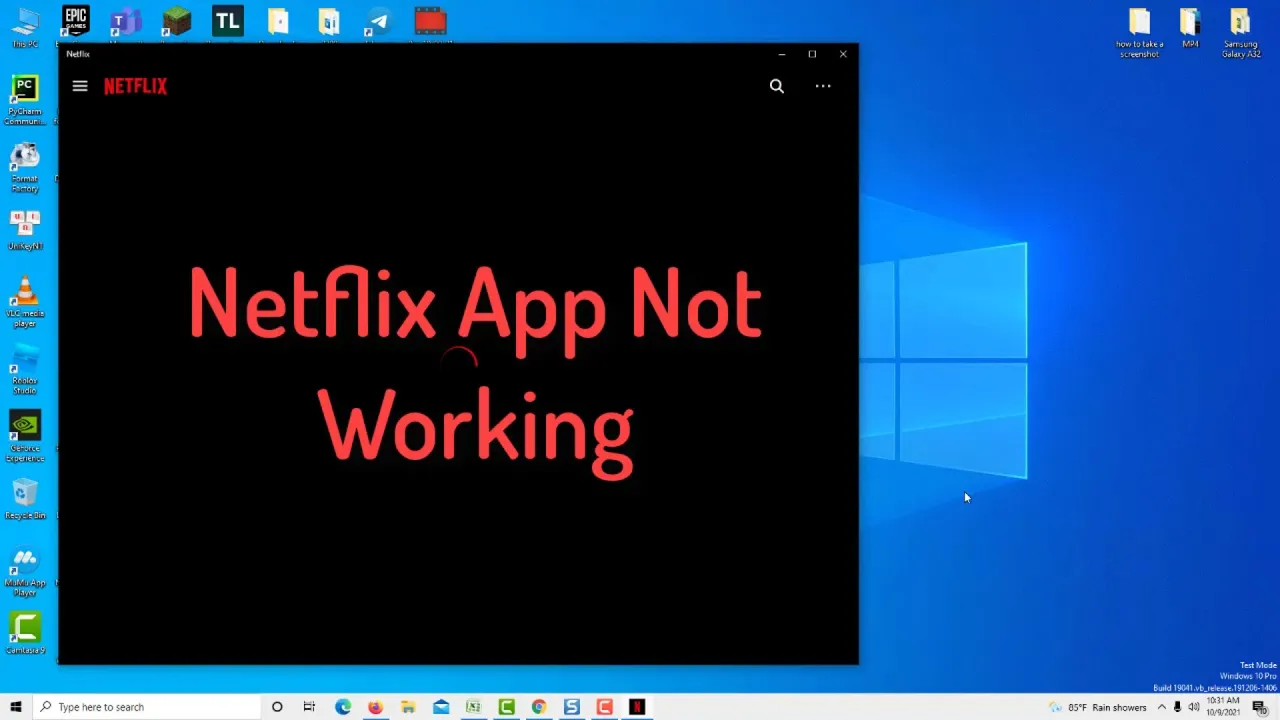Open green Camtasia icon on taskbar
This screenshot has width=1280, height=720.
[x=506, y=707]
